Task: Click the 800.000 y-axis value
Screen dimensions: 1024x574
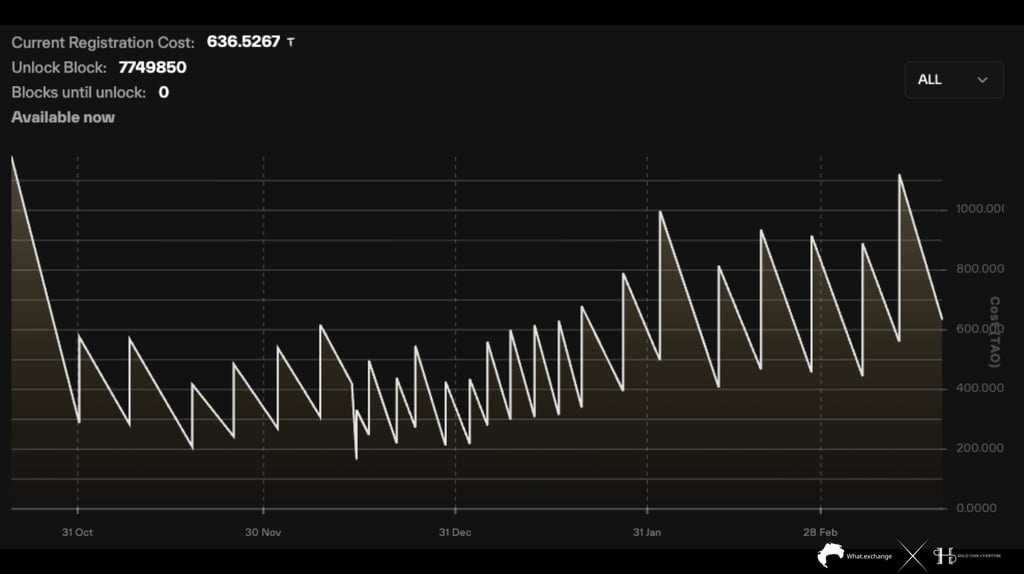Action: 980,269
